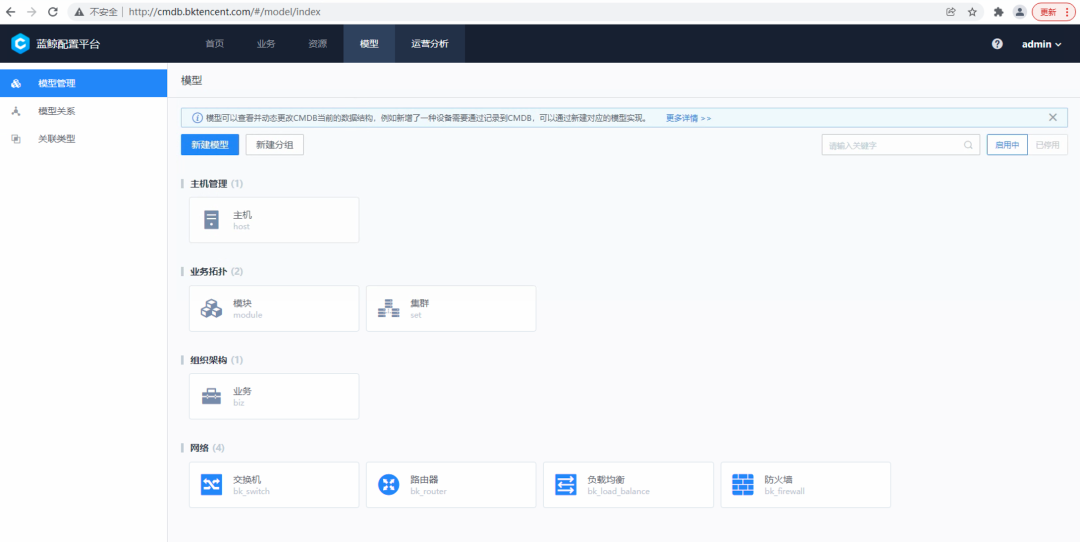Click the 网络 group heading

pyautogui.click(x=199, y=448)
